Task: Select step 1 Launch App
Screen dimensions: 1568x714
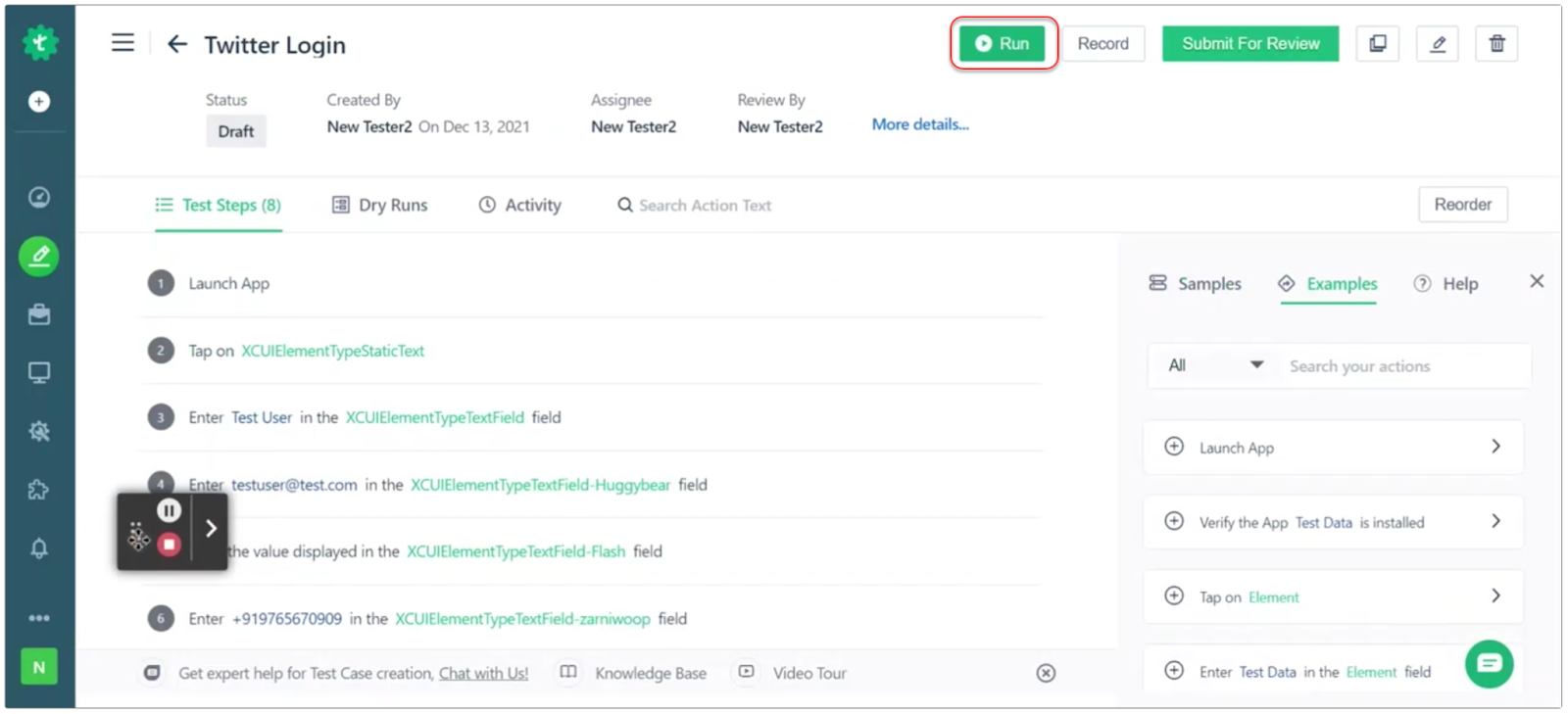Action: [596, 283]
